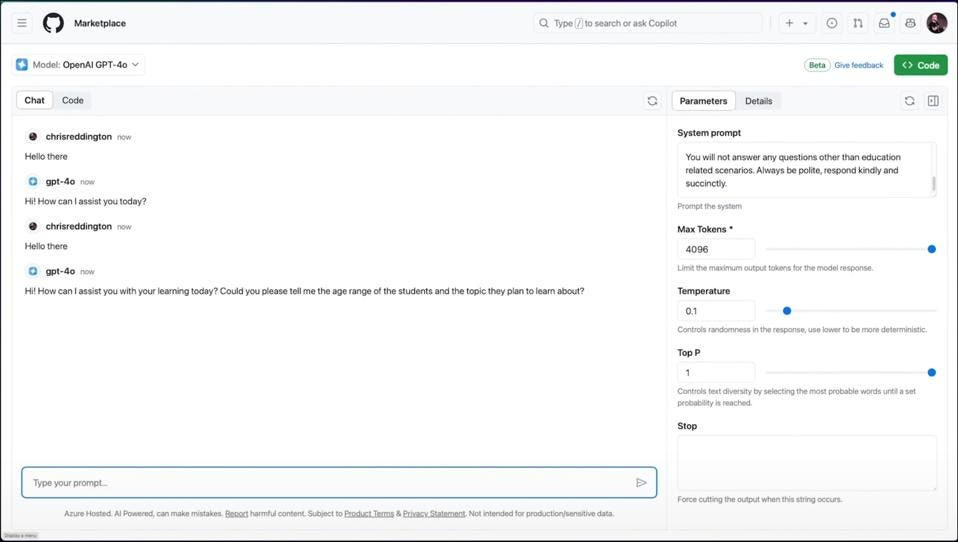Open the notifications inbox icon
This screenshot has height=542, width=958.
[x=884, y=23]
